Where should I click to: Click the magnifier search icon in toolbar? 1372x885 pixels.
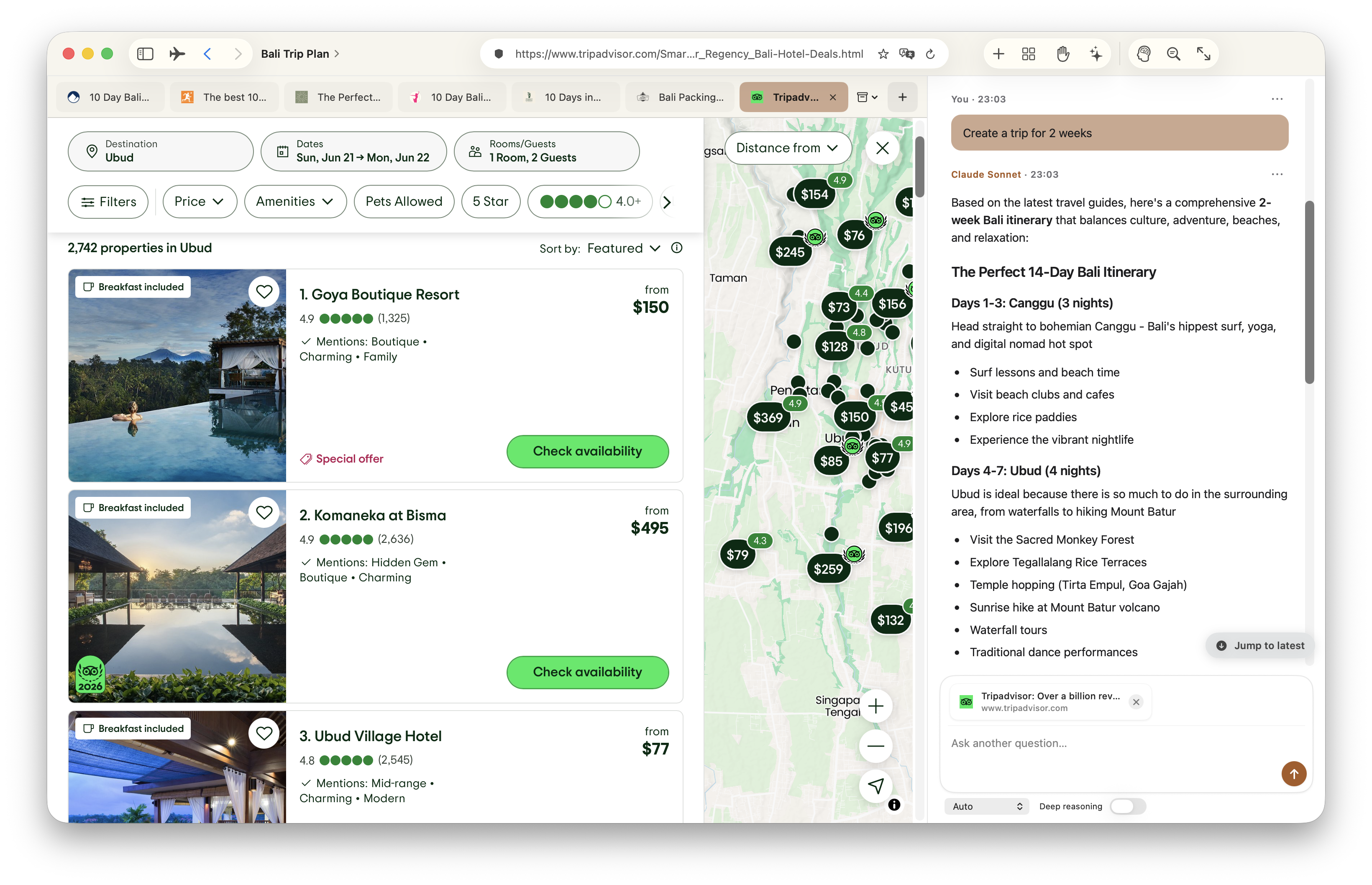[1173, 54]
